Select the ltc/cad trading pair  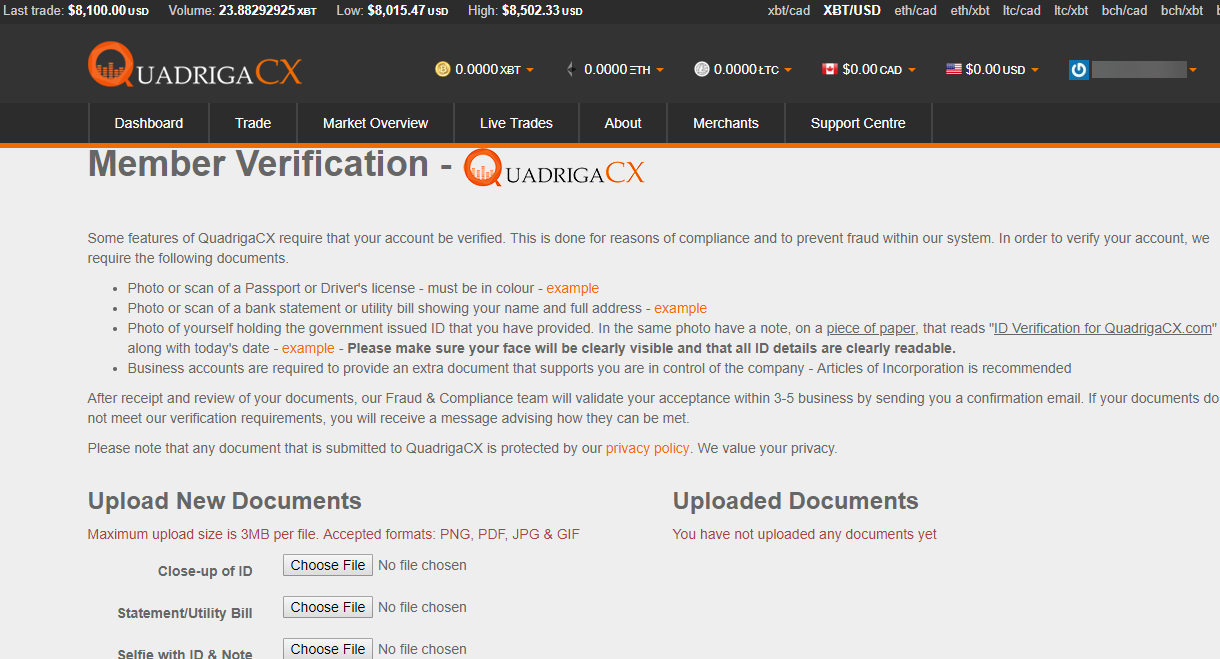(x=1022, y=10)
